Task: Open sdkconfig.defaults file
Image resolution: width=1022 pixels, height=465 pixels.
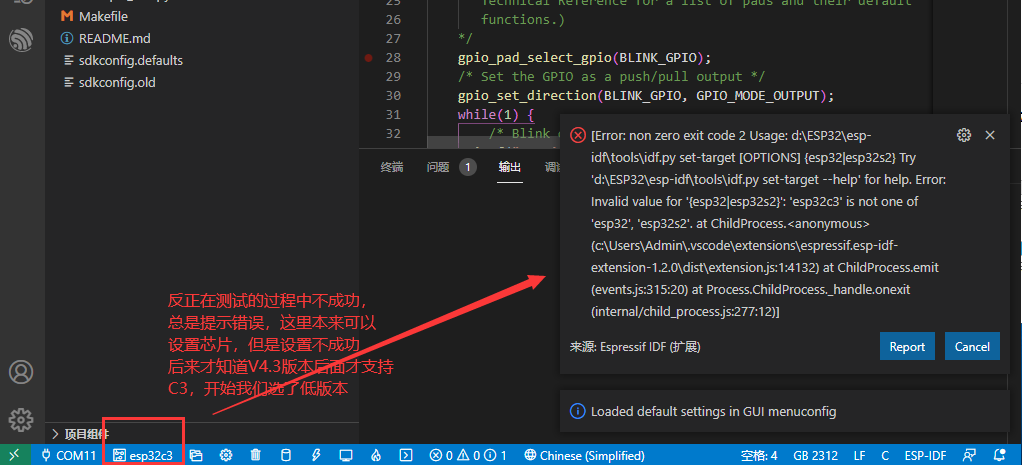Action: tap(130, 61)
